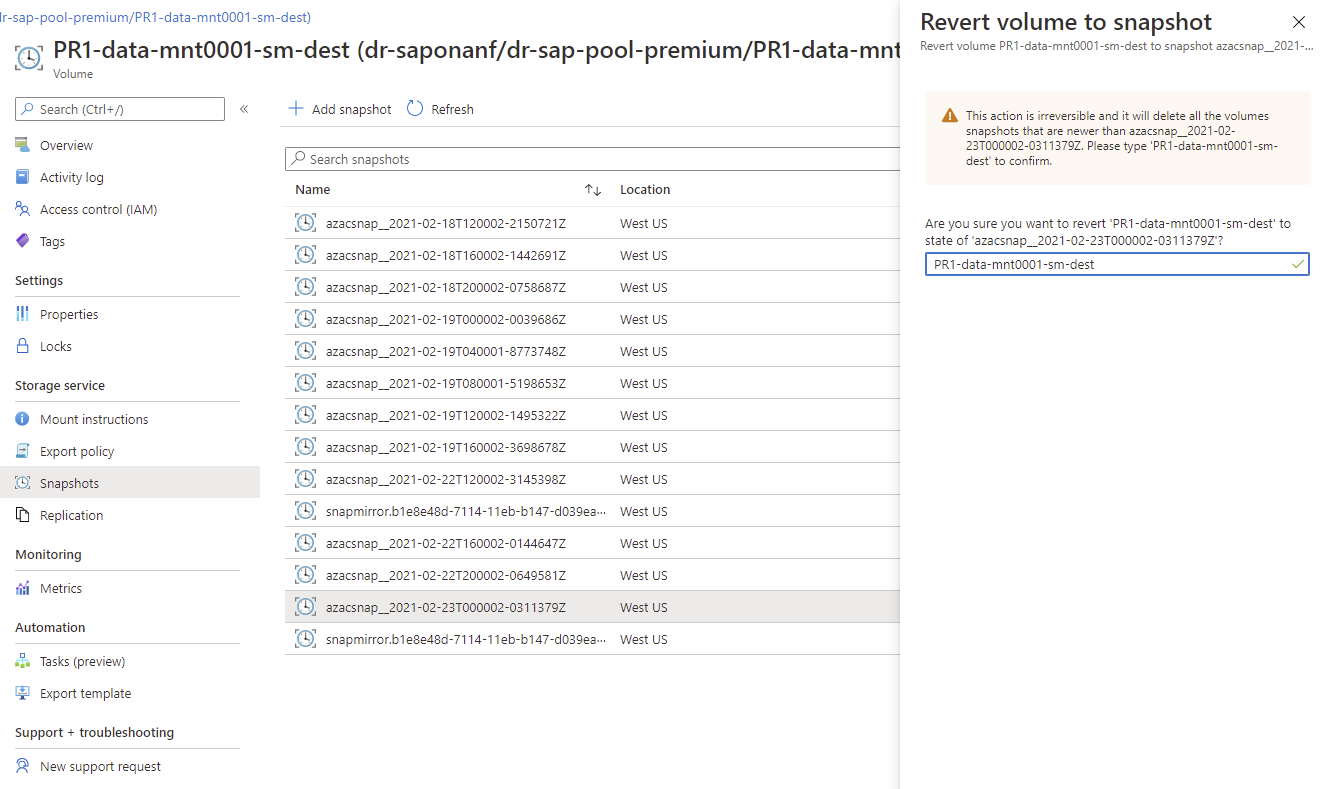
Task: Click the confirmation volume name text field
Action: [x=1106, y=265]
